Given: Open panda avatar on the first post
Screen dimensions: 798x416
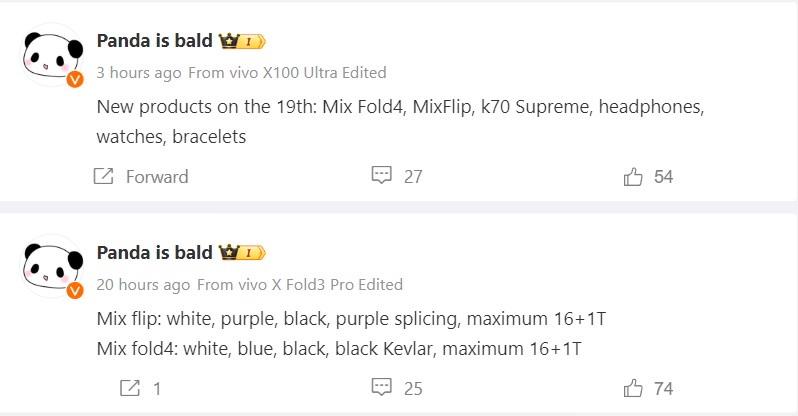Looking at the screenshot, I should tap(50, 54).
